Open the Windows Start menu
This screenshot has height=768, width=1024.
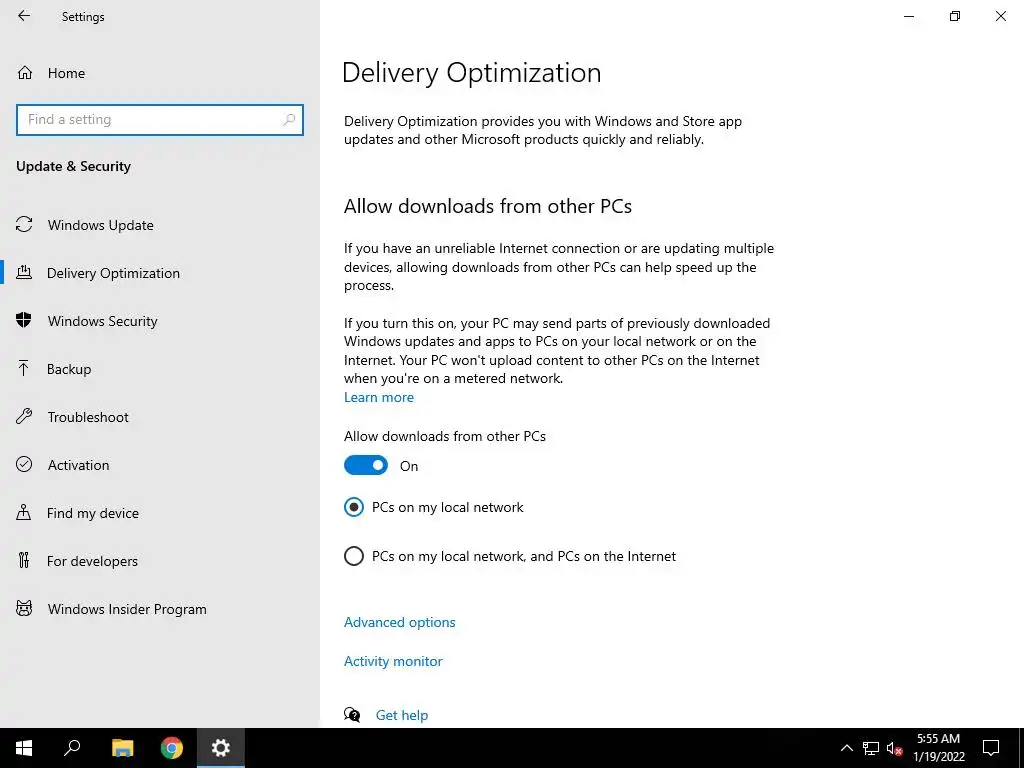coord(24,748)
